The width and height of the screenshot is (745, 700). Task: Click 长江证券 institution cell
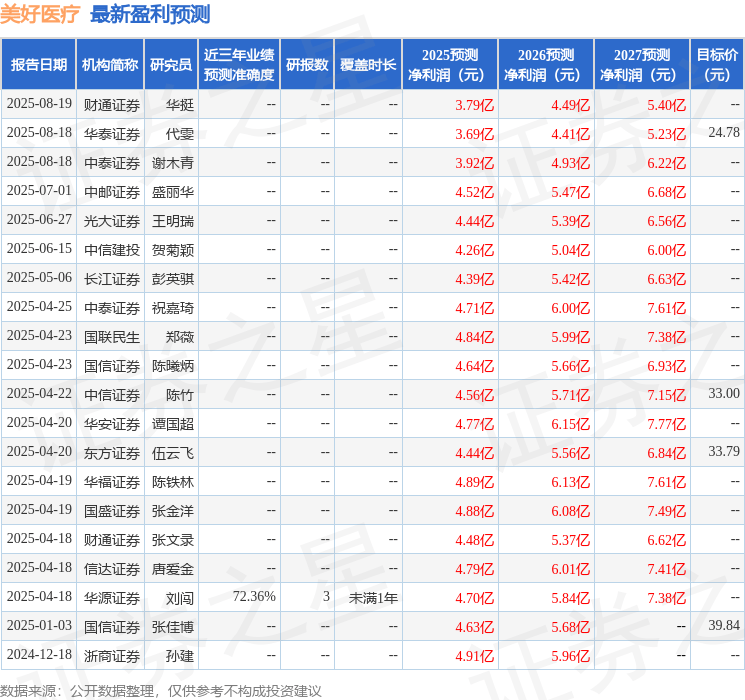pos(112,278)
